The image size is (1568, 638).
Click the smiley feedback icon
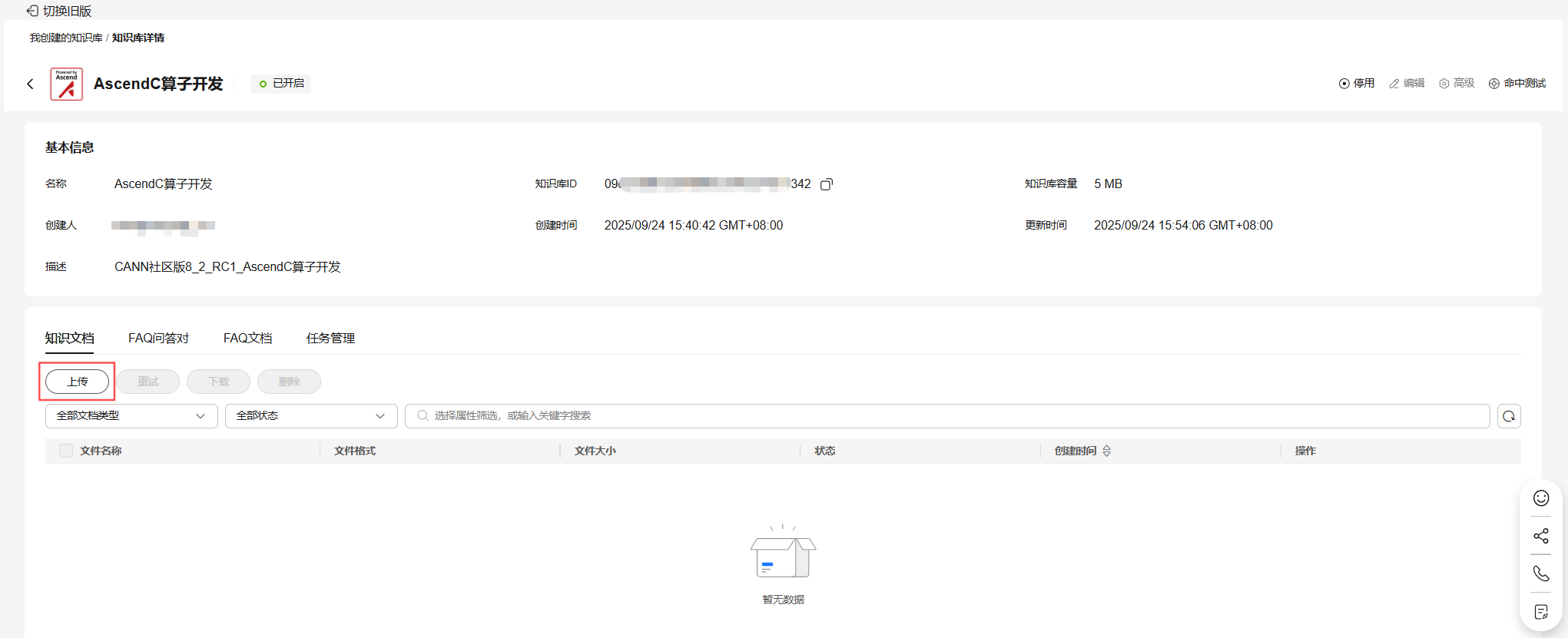click(1541, 498)
